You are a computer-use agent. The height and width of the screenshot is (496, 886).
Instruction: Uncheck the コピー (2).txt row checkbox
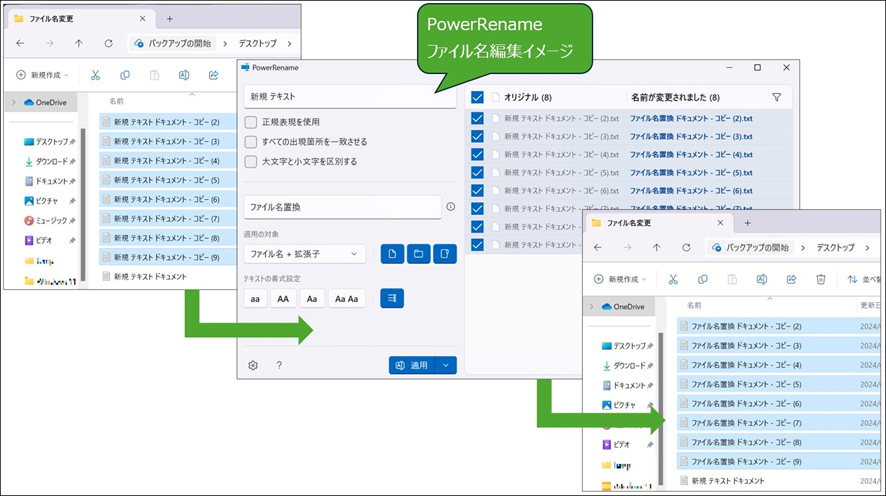tap(477, 119)
